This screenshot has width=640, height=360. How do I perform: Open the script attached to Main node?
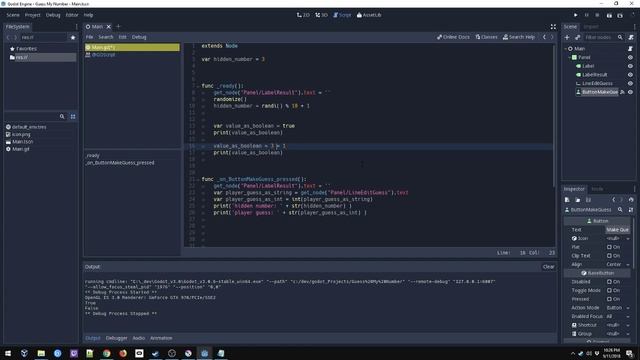pos(630,49)
